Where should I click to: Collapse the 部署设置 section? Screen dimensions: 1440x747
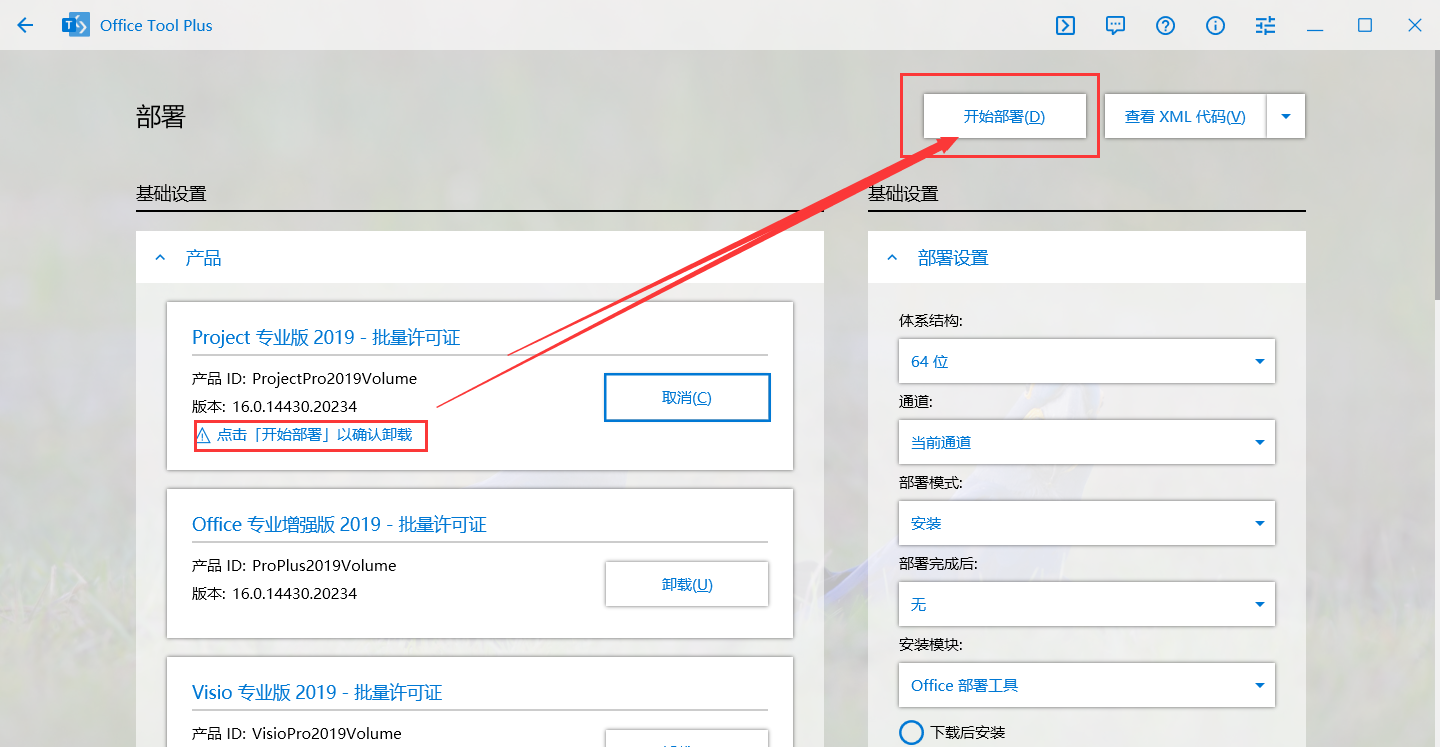pos(892,258)
